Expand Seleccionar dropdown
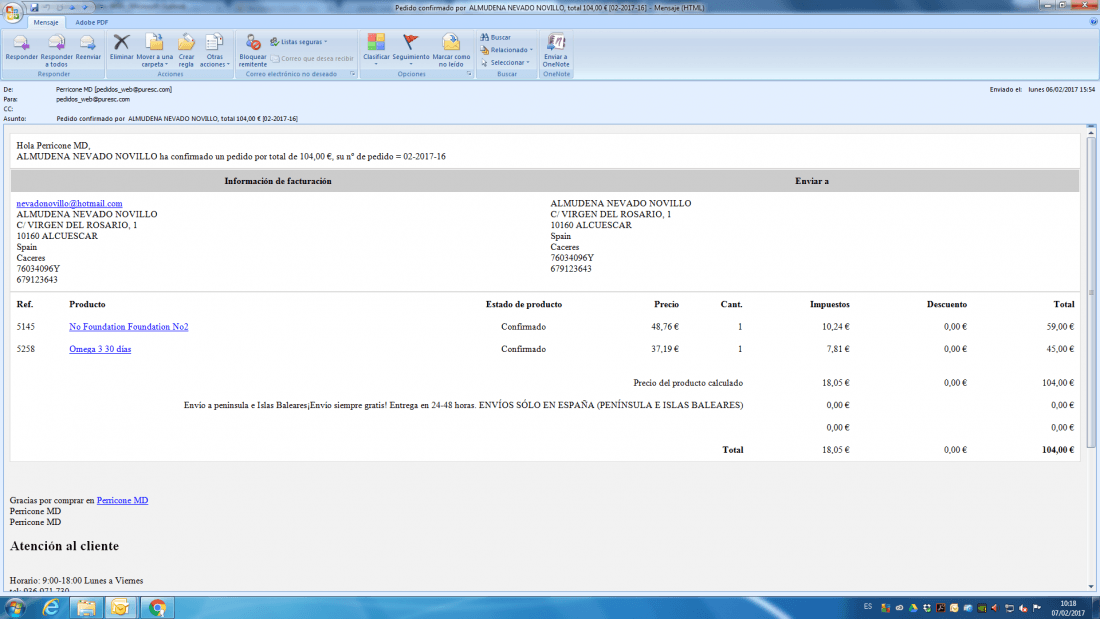This screenshot has width=1100, height=619. (505, 62)
